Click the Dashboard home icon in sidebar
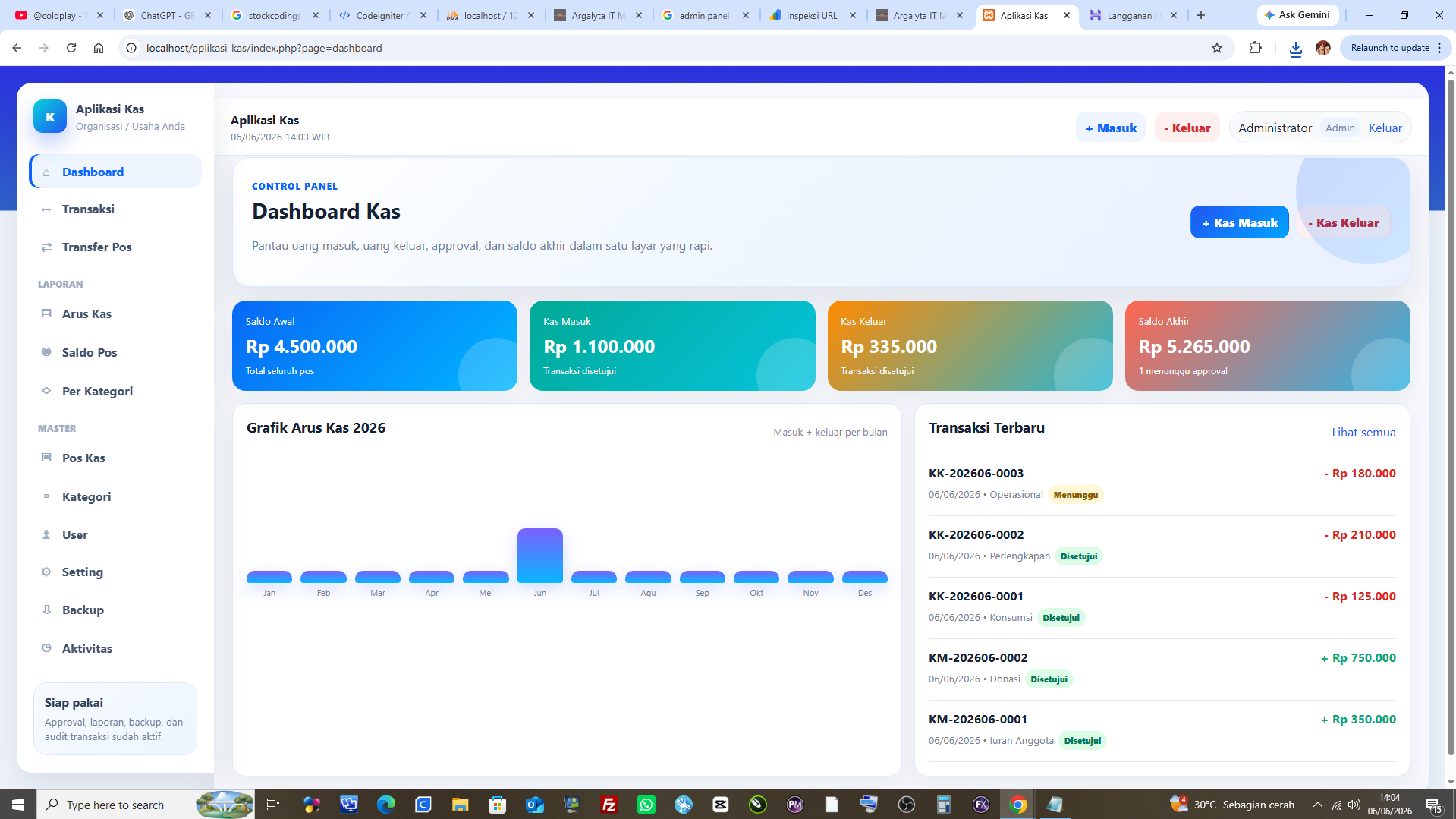The height and width of the screenshot is (819, 1456). [x=46, y=172]
